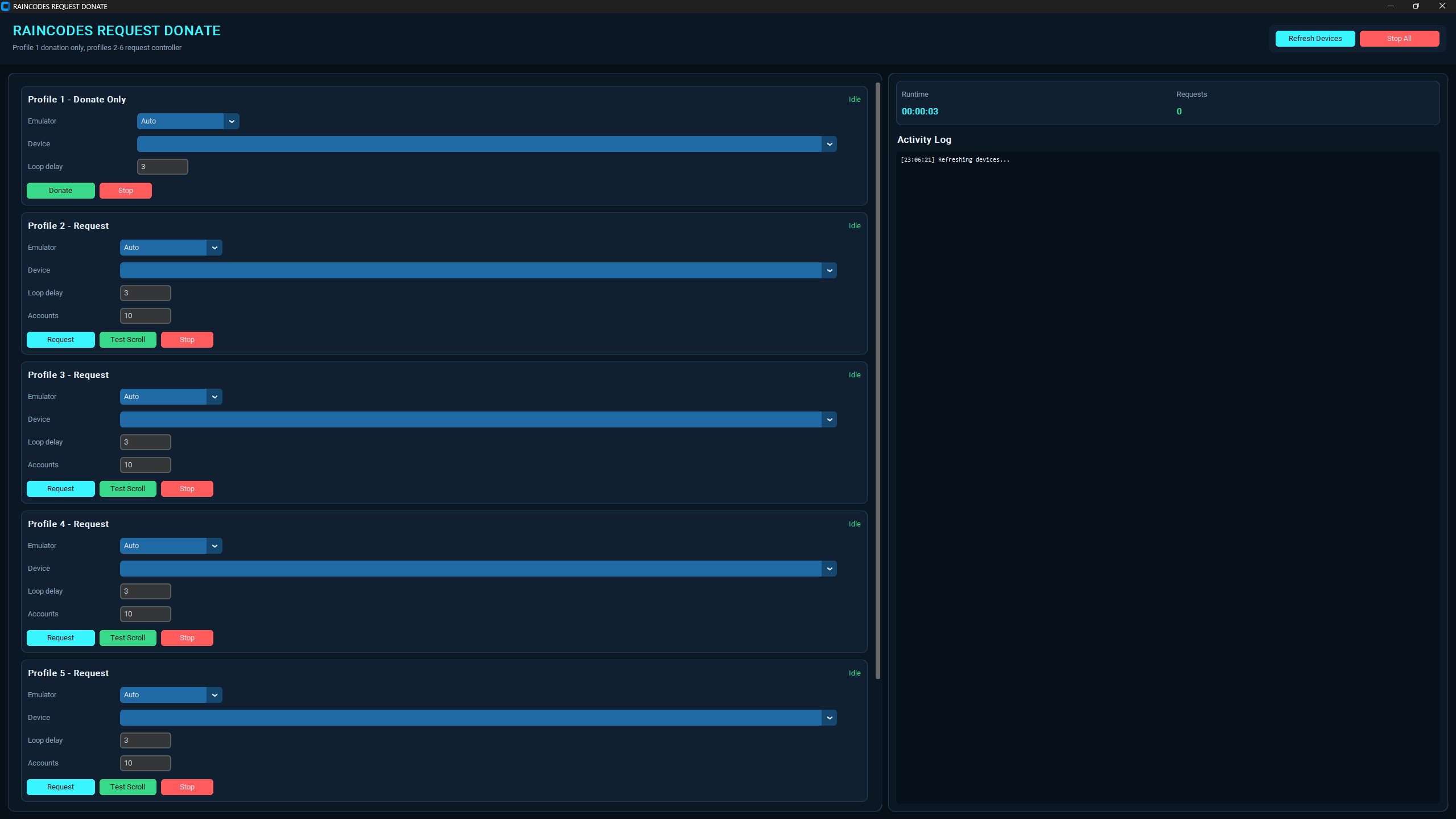Image resolution: width=1456 pixels, height=819 pixels.
Task: Minimize the RAINCODES window
Action: point(1391,6)
